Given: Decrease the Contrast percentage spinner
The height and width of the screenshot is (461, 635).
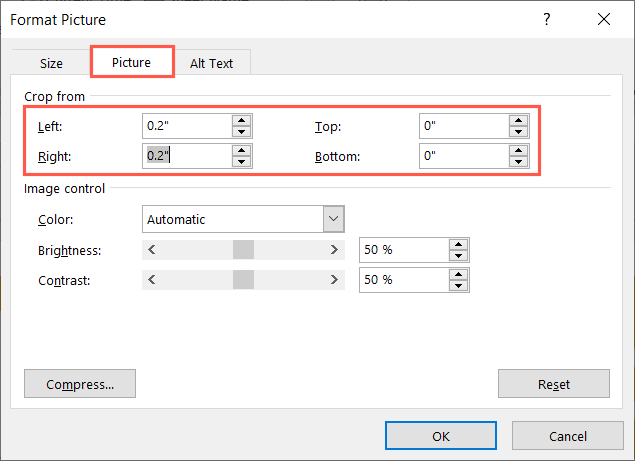Looking at the screenshot, I should point(458,286).
